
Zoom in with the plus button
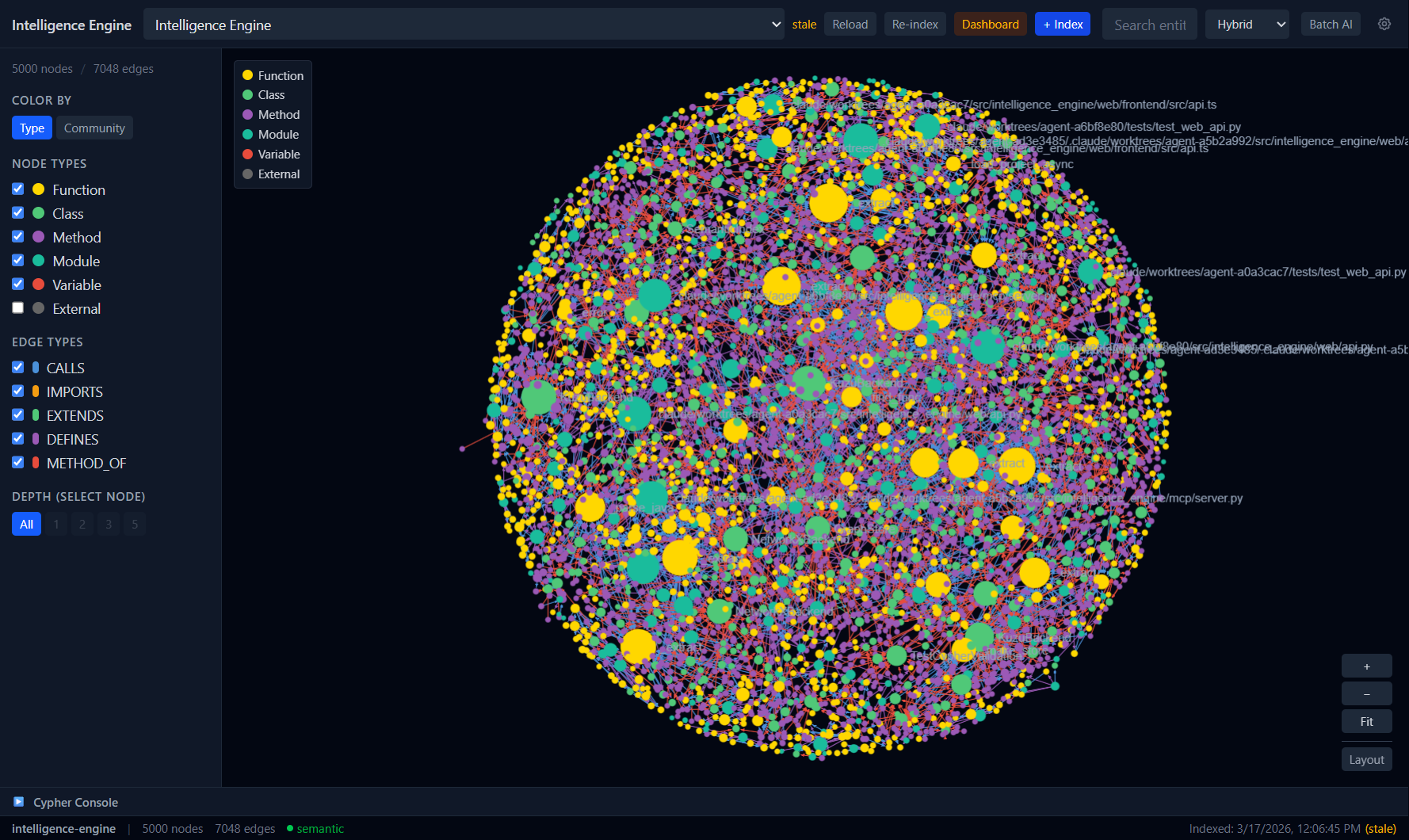coord(1366,666)
